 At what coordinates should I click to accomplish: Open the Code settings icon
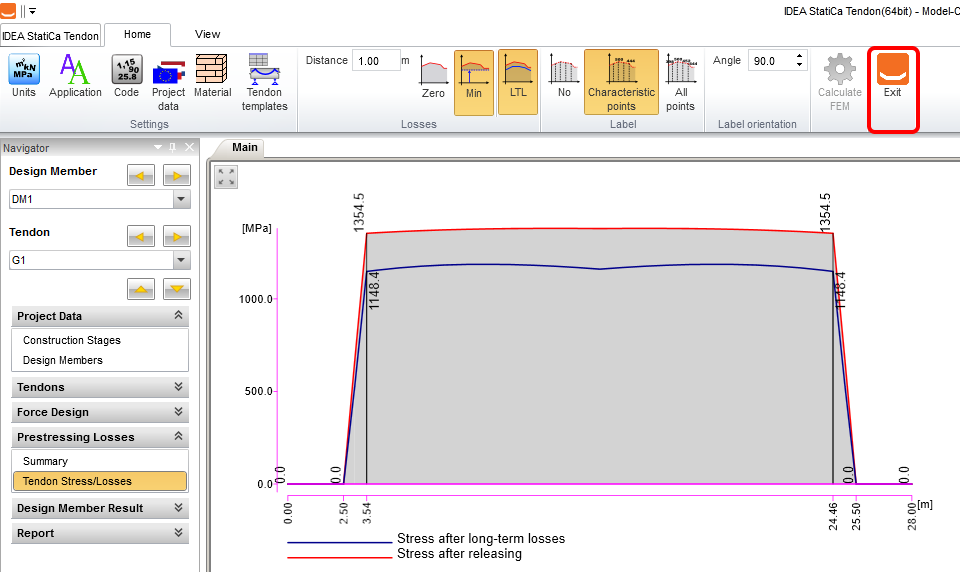(x=126, y=76)
